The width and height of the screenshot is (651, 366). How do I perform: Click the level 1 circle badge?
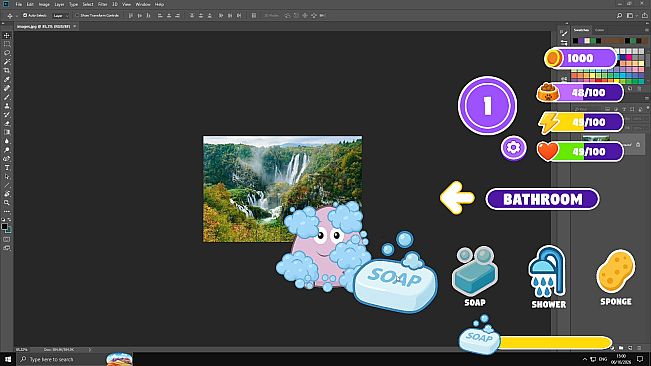(487, 105)
